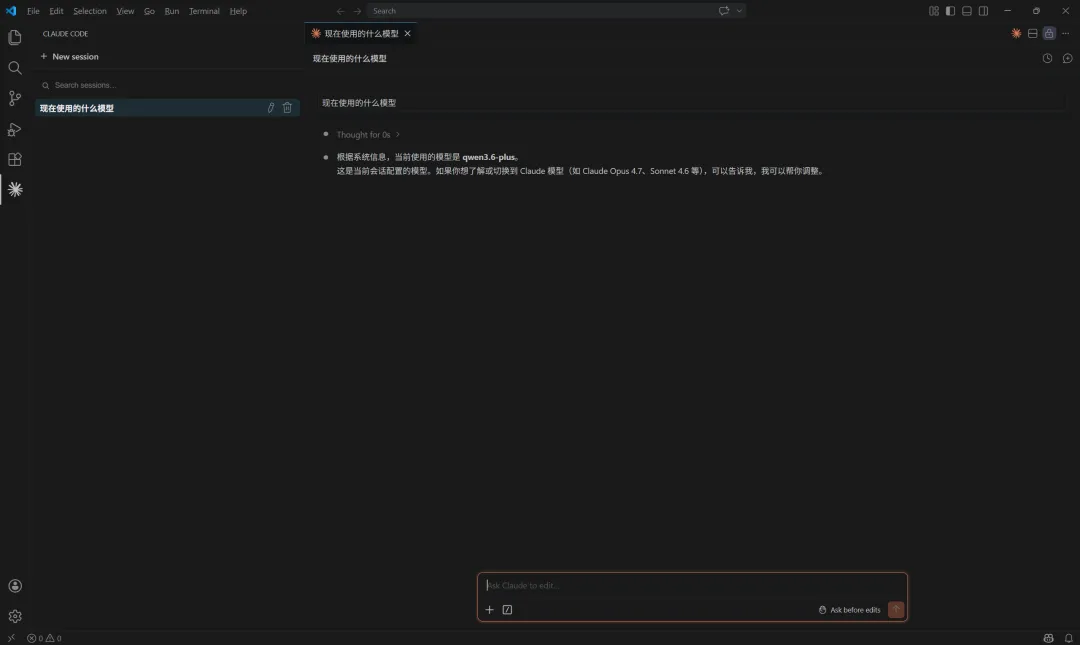
Task: Start new chat with plus bubble icon
Action: (x=1067, y=59)
